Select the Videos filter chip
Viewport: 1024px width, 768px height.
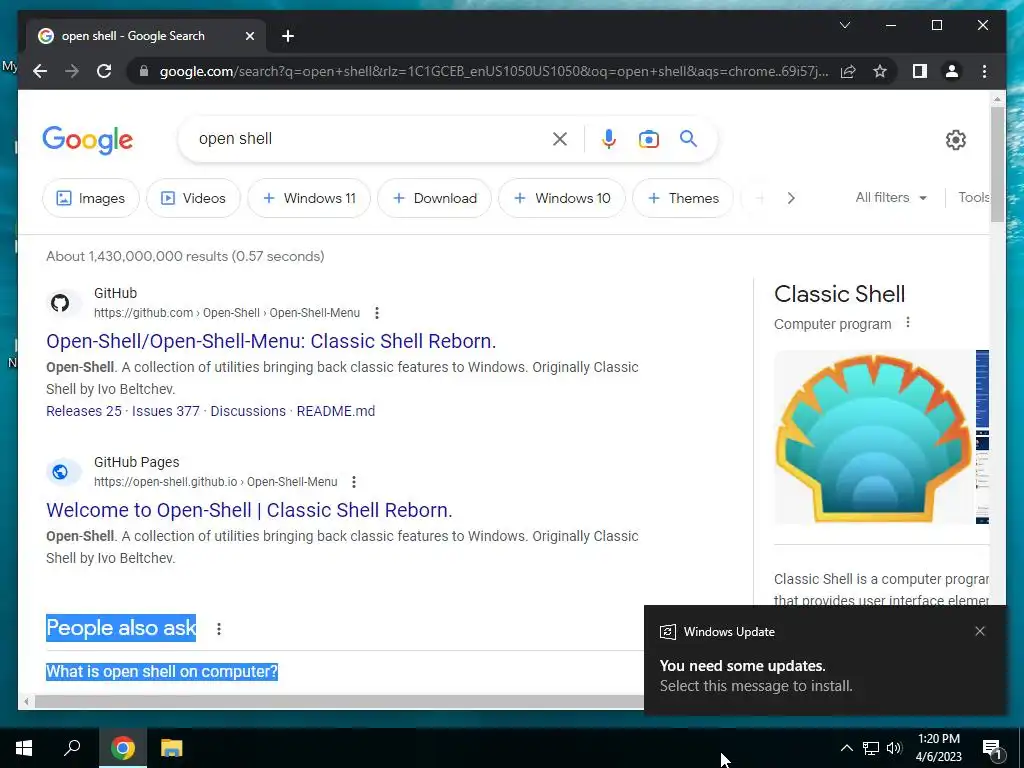193,198
